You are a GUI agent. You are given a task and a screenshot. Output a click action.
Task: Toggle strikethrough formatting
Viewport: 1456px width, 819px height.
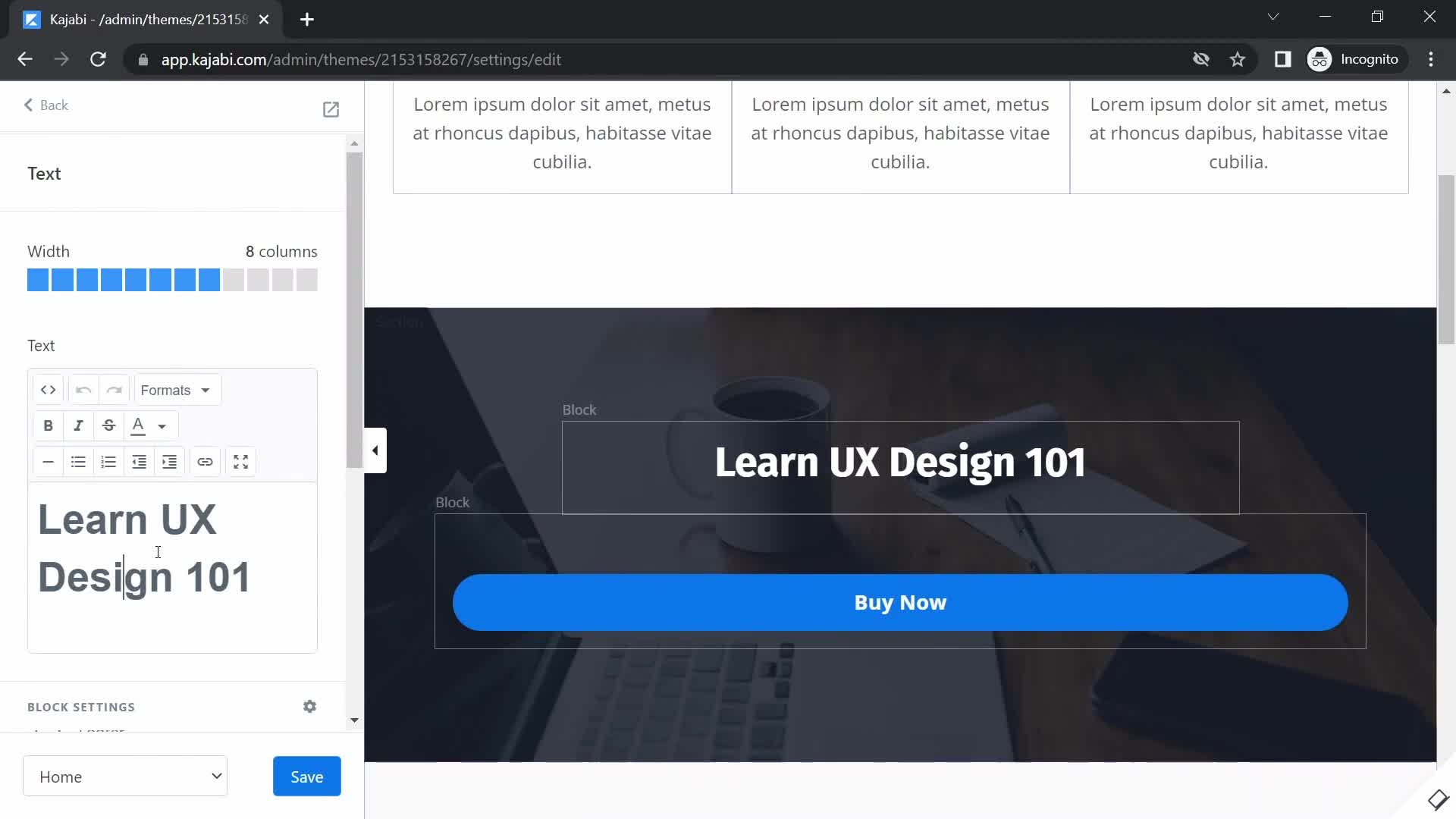108,425
